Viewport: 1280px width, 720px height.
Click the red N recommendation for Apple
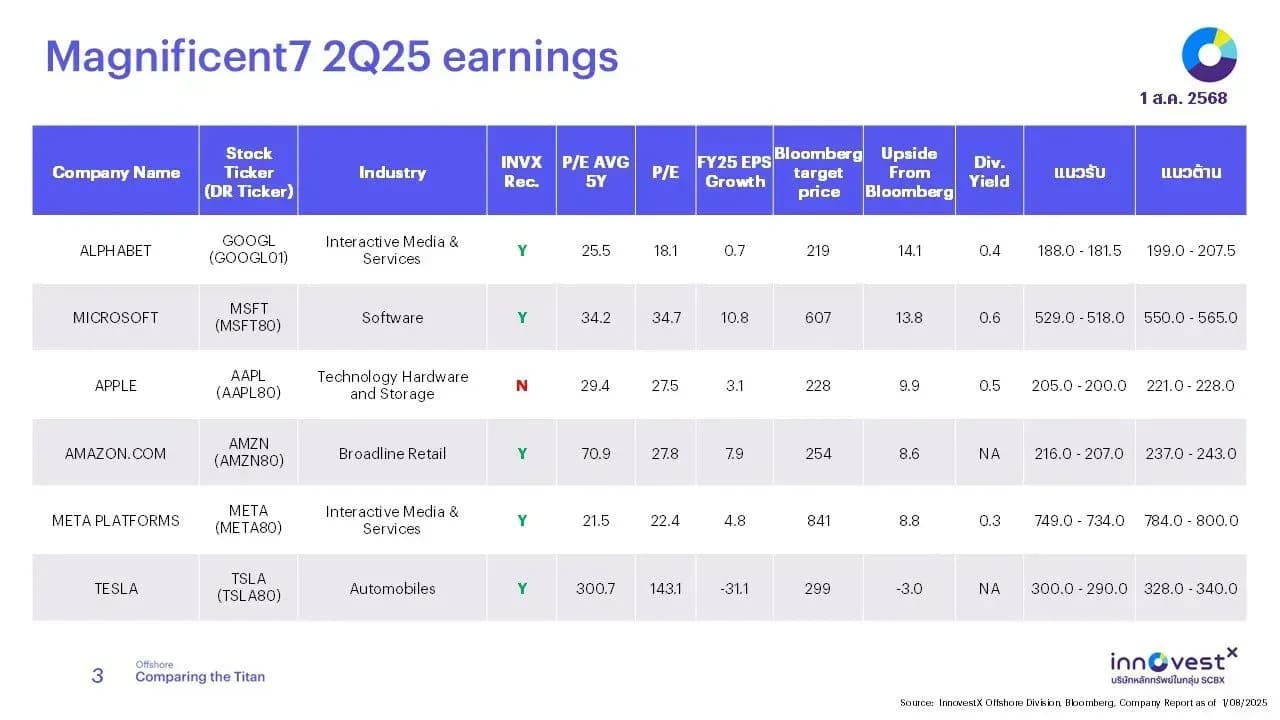pyautogui.click(x=522, y=385)
